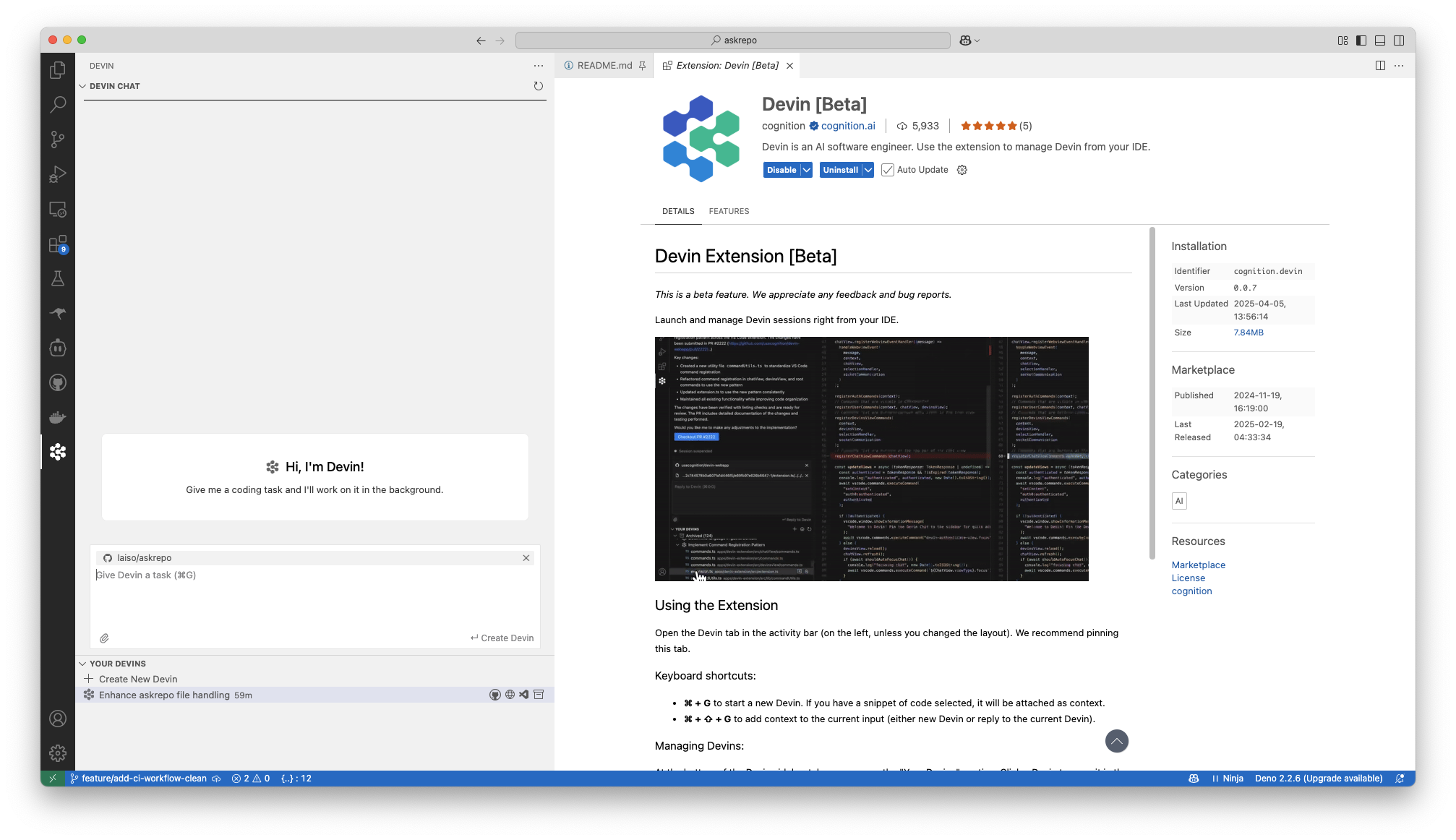The width and height of the screenshot is (1456, 840).
Task: Click the attach file paperclip icon
Action: (104, 638)
